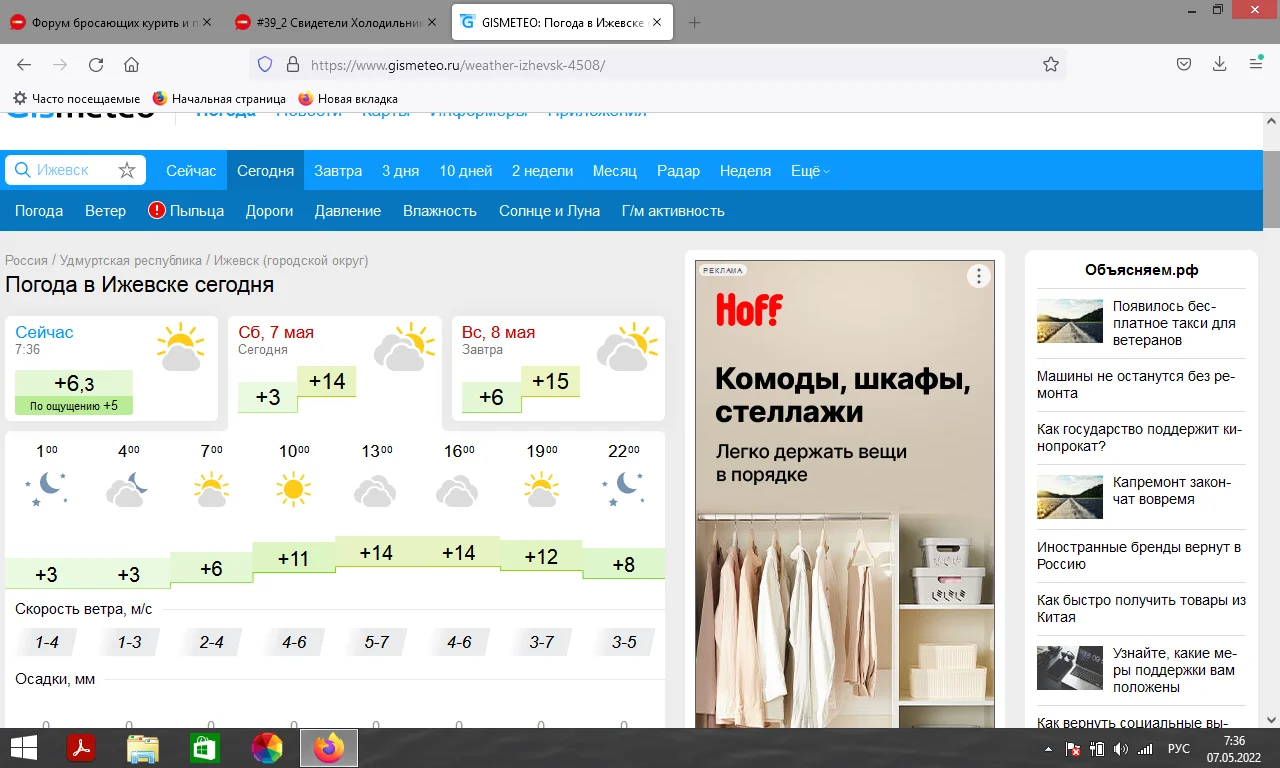
Task: Click inside the browser address bar
Action: (600, 63)
